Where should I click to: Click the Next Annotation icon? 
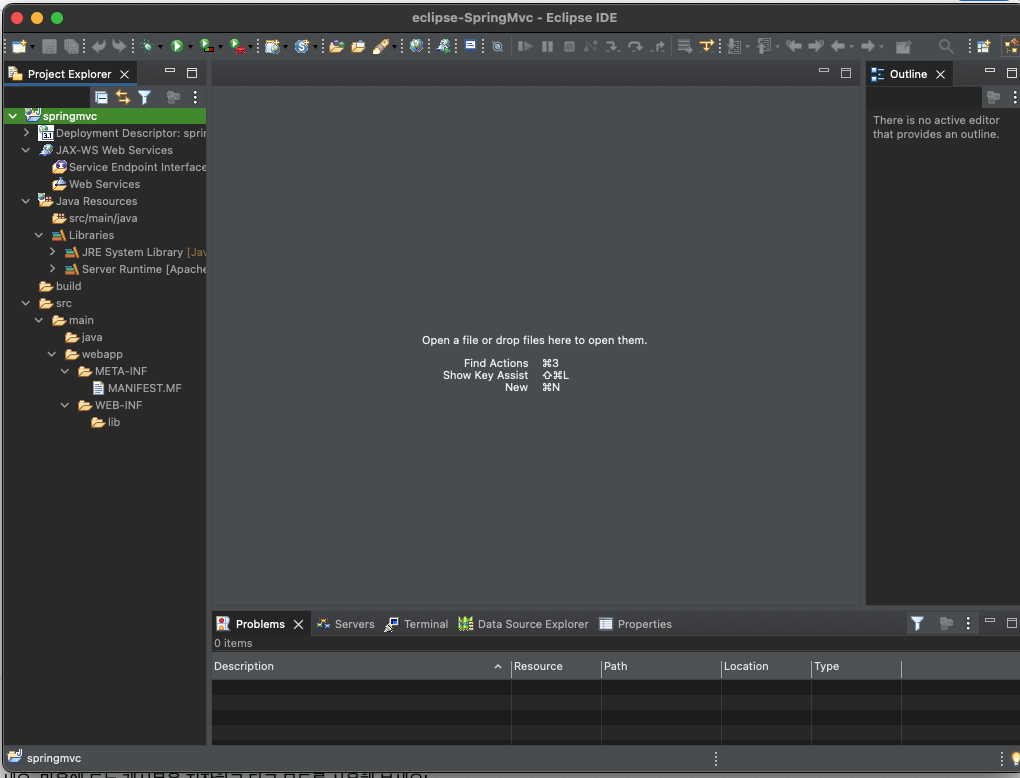[x=734, y=46]
